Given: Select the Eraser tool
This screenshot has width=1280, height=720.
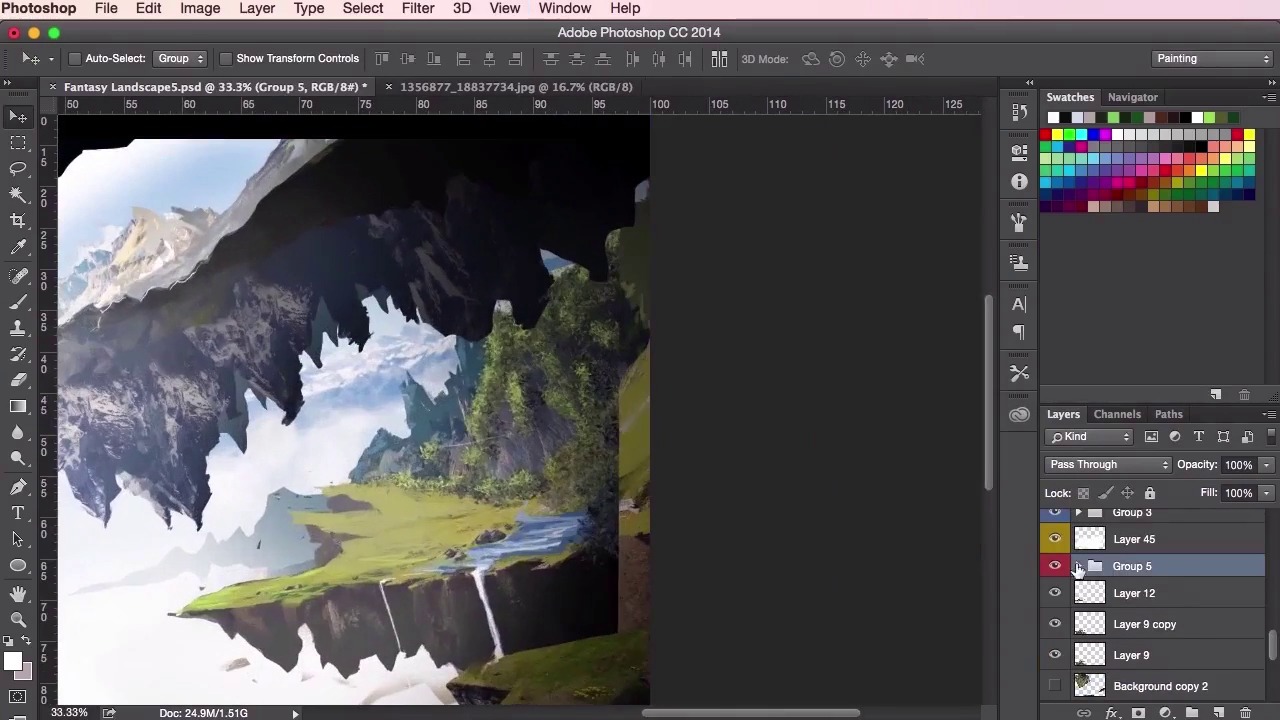Looking at the screenshot, I should [18, 380].
